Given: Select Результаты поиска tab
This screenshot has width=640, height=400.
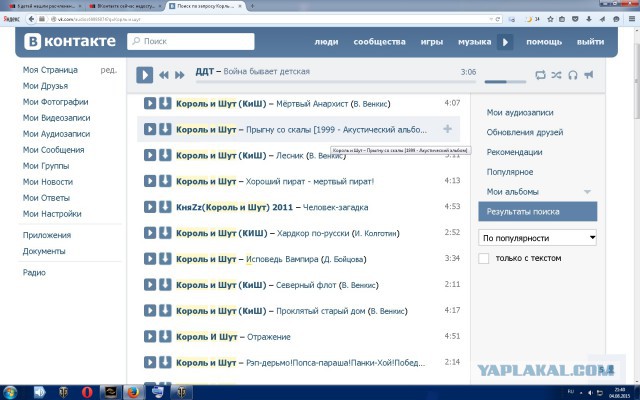Looking at the screenshot, I should 538,211.
